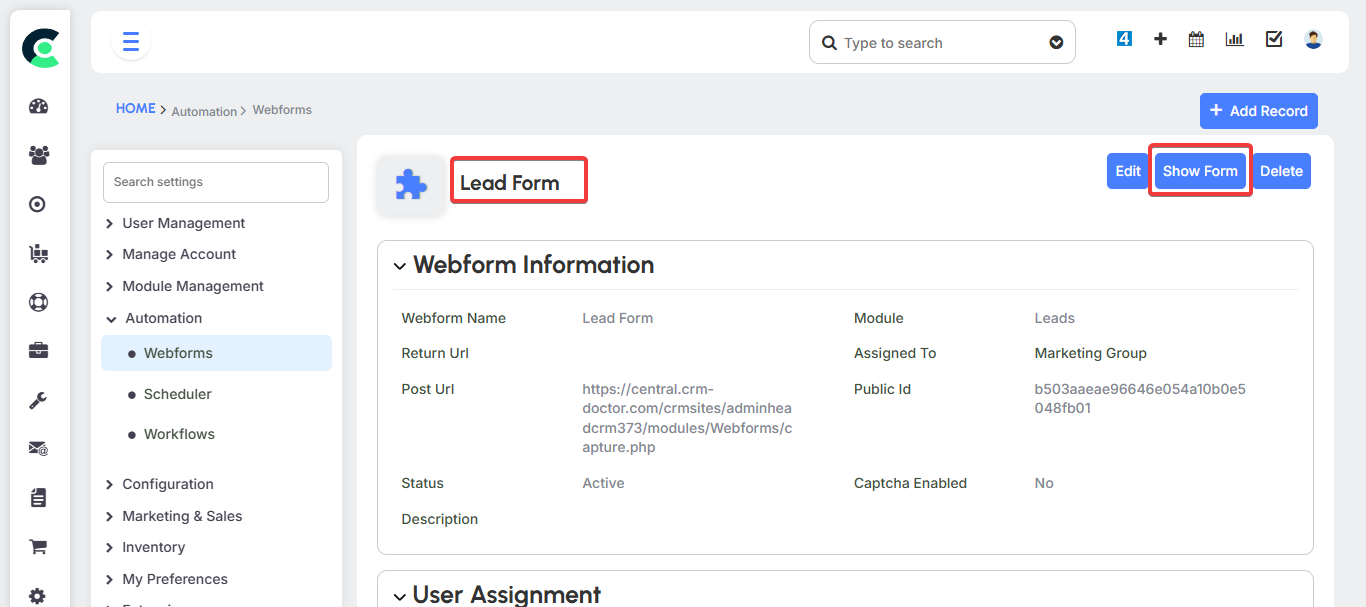The width and height of the screenshot is (1366, 607).
Task: Collapse the Webform Information panel
Action: 399,265
